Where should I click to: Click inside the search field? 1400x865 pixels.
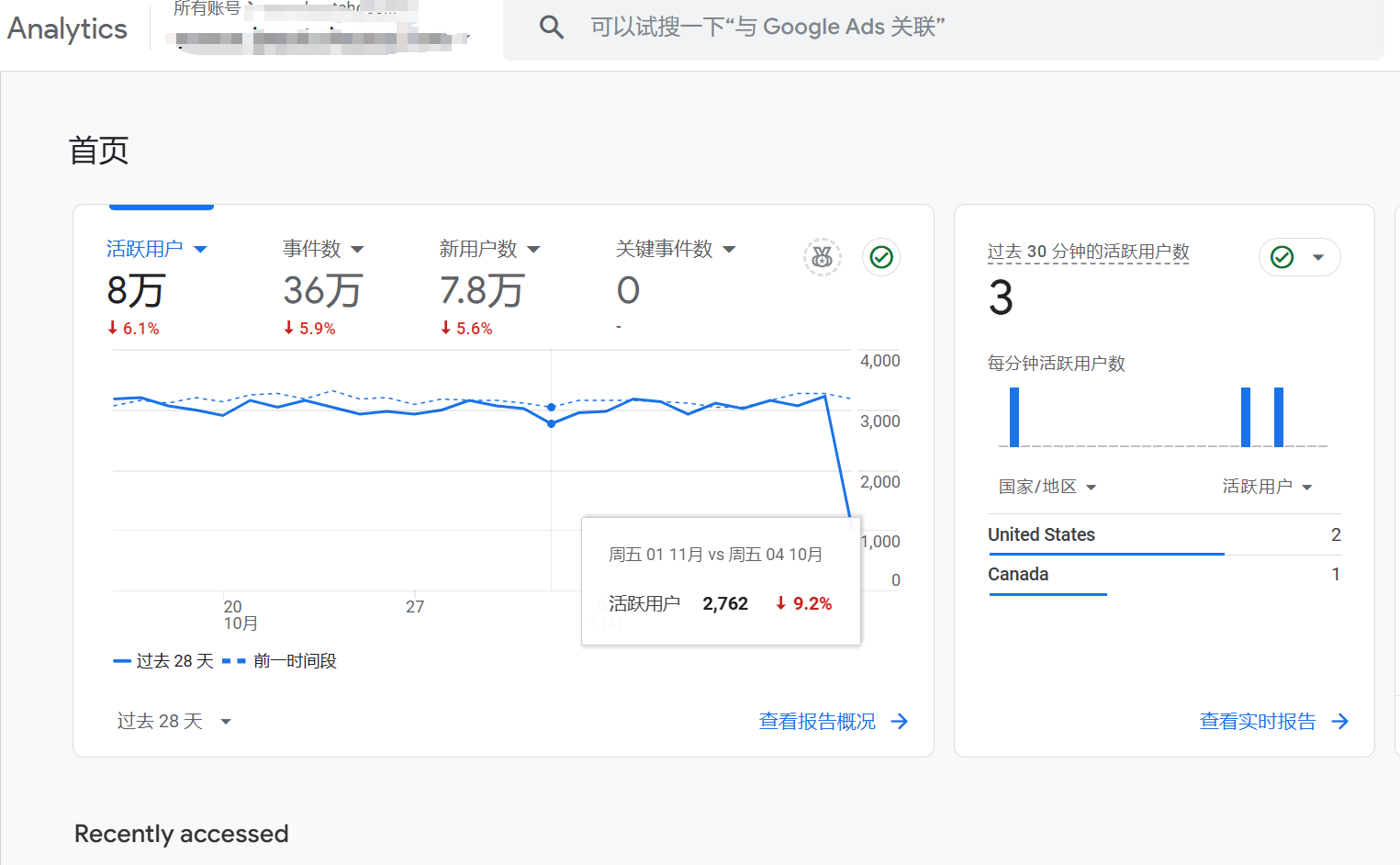[x=826, y=27]
